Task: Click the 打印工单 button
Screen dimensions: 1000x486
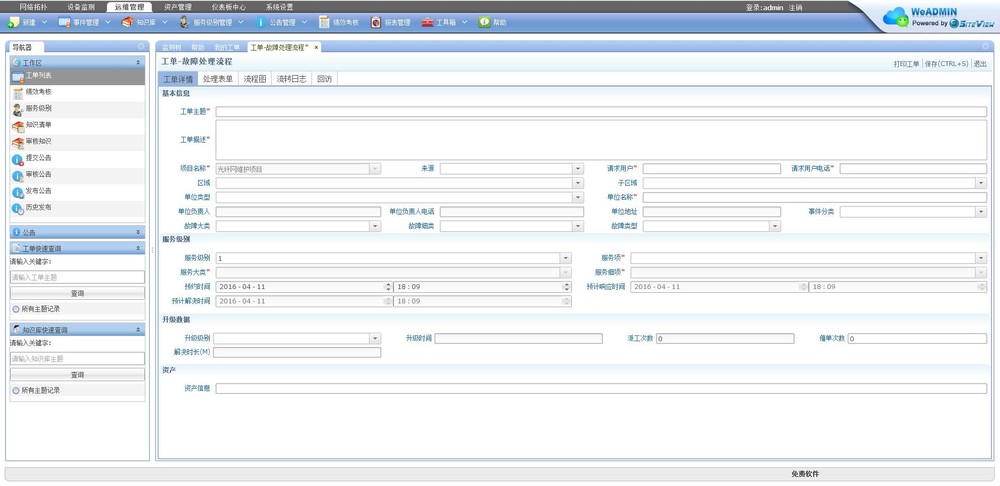Action: [x=906, y=63]
